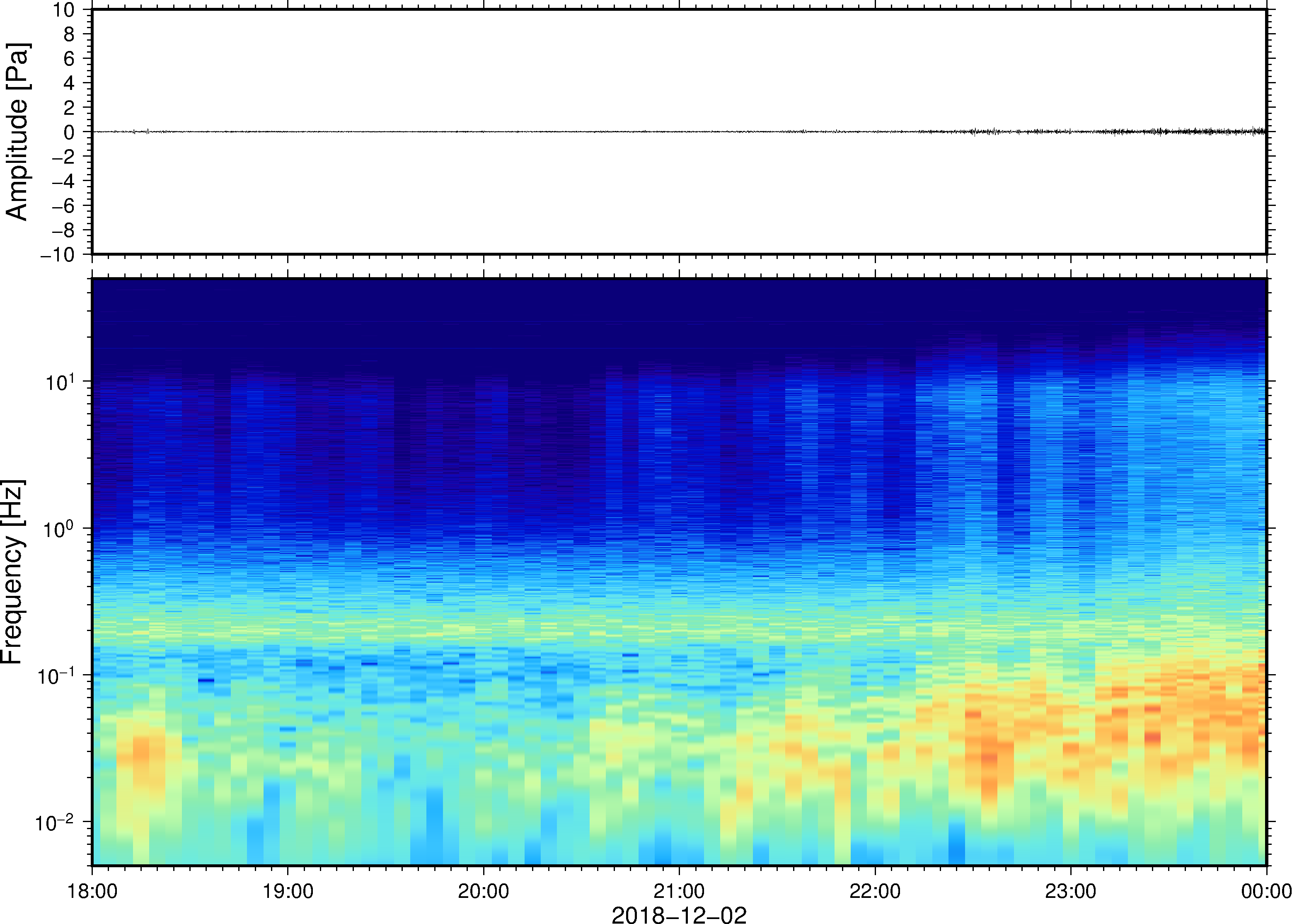Image resolution: width=1292 pixels, height=924 pixels.
Task: Click the amplitude tick label "−8"
Action: (x=63, y=230)
